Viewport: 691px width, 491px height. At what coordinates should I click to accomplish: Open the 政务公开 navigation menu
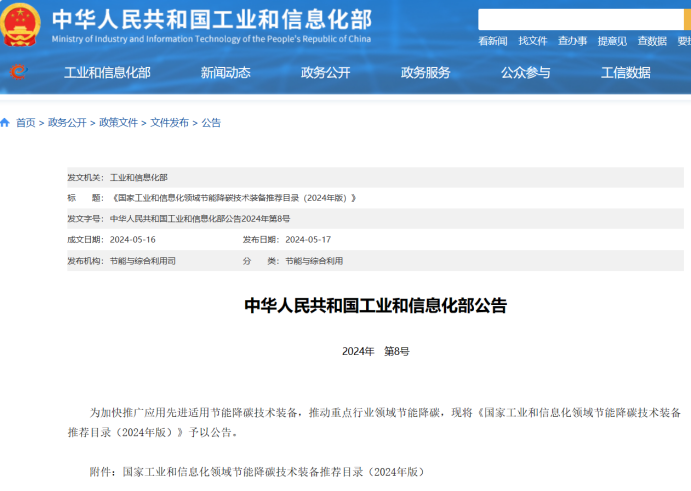[325, 72]
